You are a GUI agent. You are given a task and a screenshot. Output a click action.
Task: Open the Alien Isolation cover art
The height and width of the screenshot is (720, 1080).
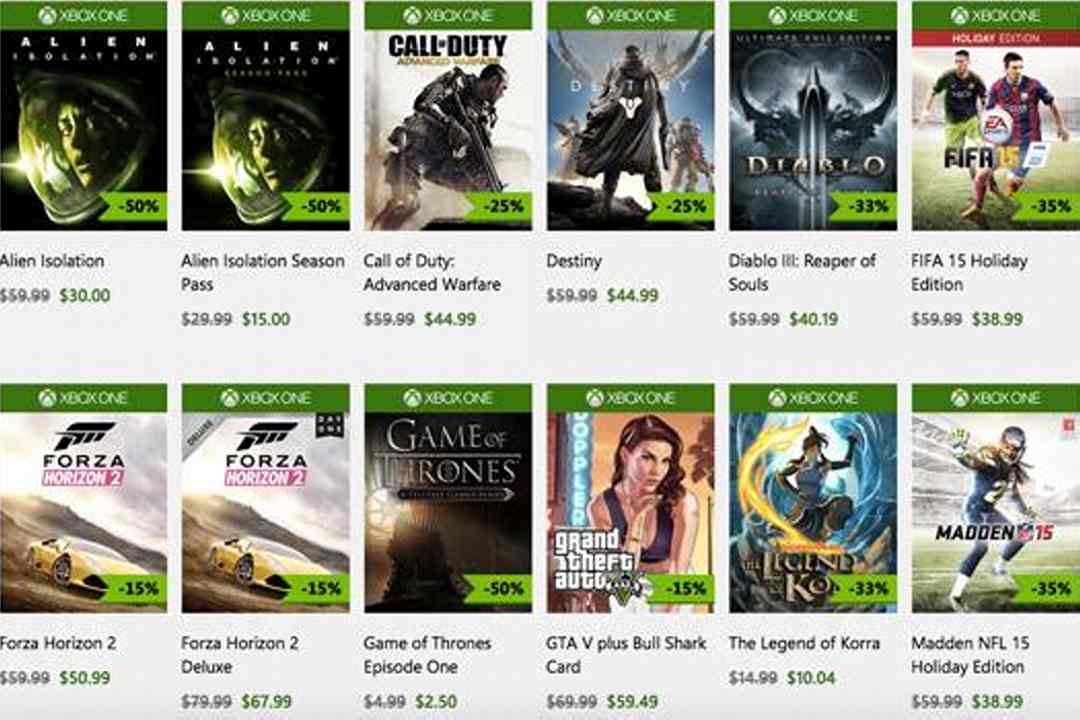point(83,130)
